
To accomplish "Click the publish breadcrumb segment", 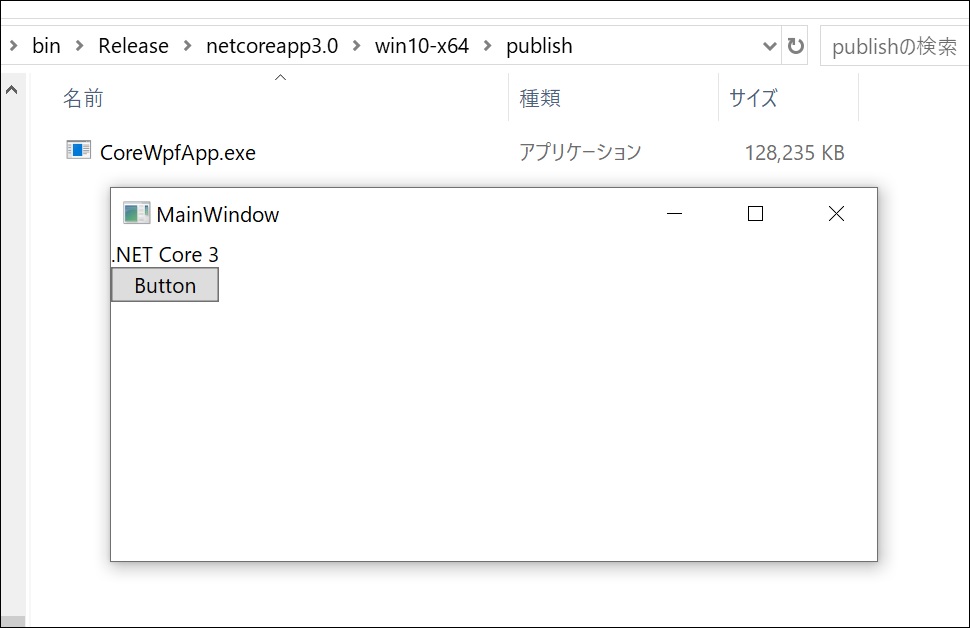I will (539, 46).
